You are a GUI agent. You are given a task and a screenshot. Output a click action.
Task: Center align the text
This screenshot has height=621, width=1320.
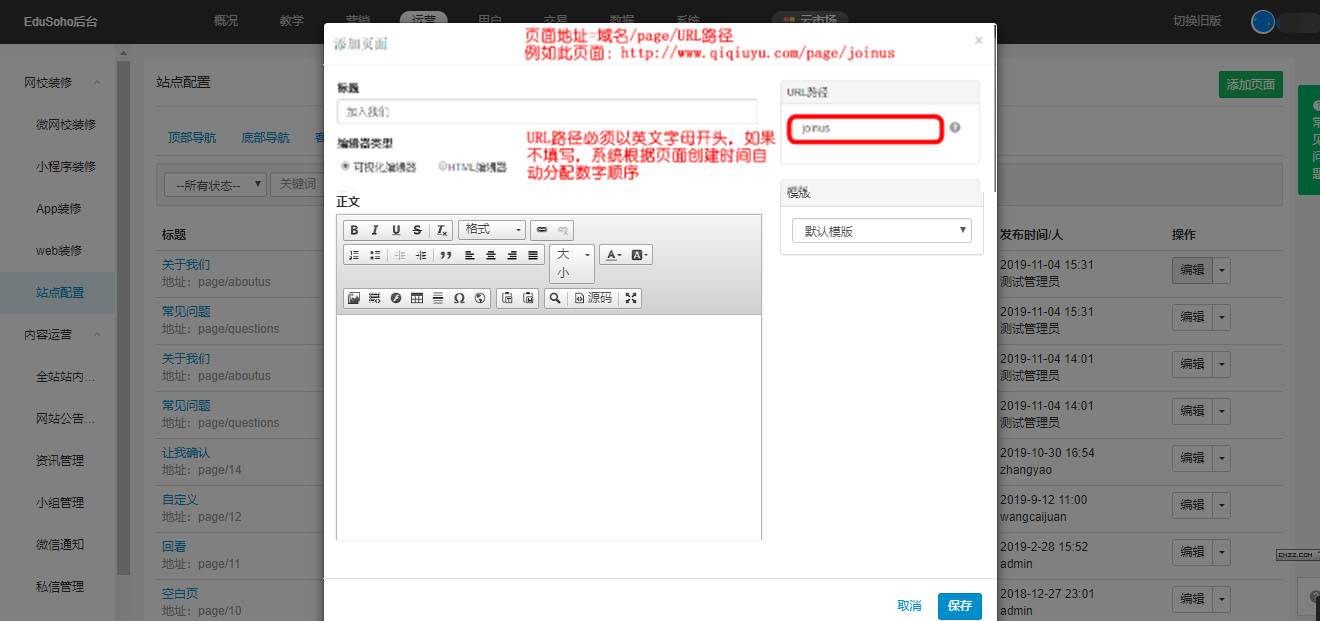[x=491, y=255]
